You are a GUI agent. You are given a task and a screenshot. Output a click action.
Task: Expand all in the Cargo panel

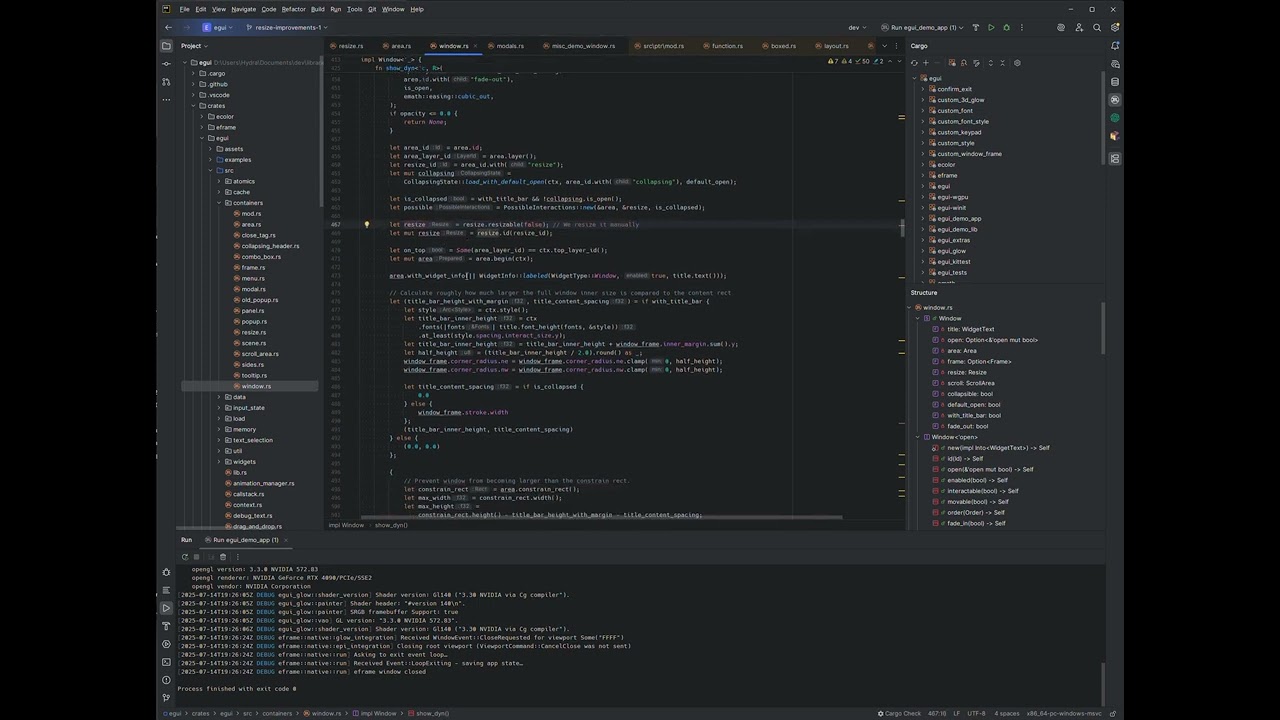991,63
